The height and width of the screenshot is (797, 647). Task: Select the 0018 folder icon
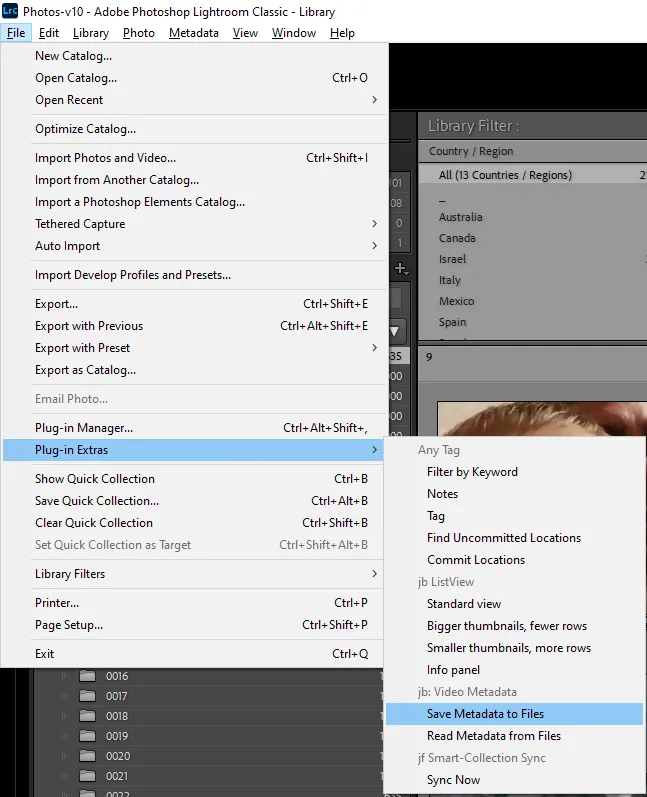(x=87, y=716)
